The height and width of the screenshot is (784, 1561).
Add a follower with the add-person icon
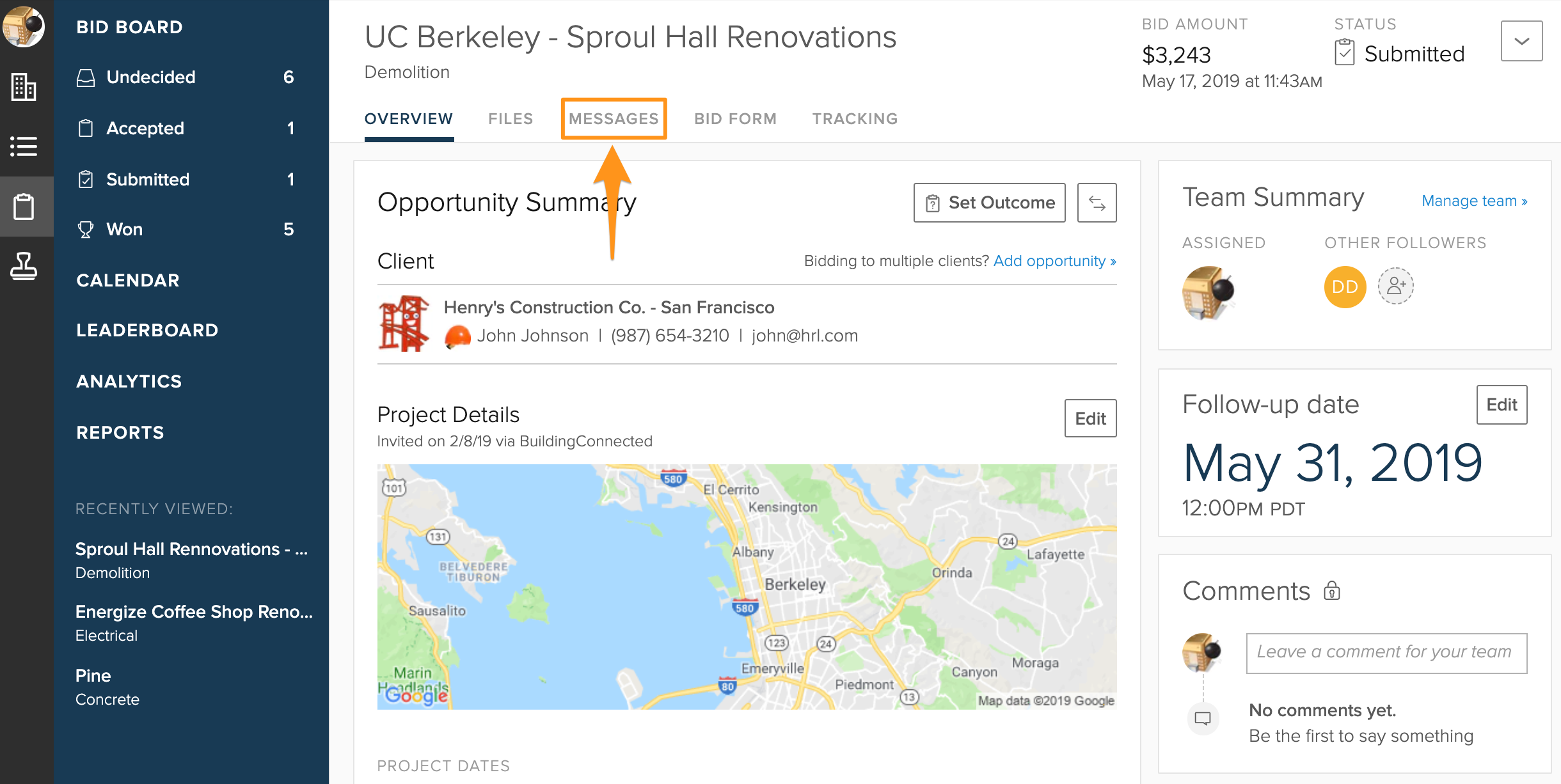1395,286
